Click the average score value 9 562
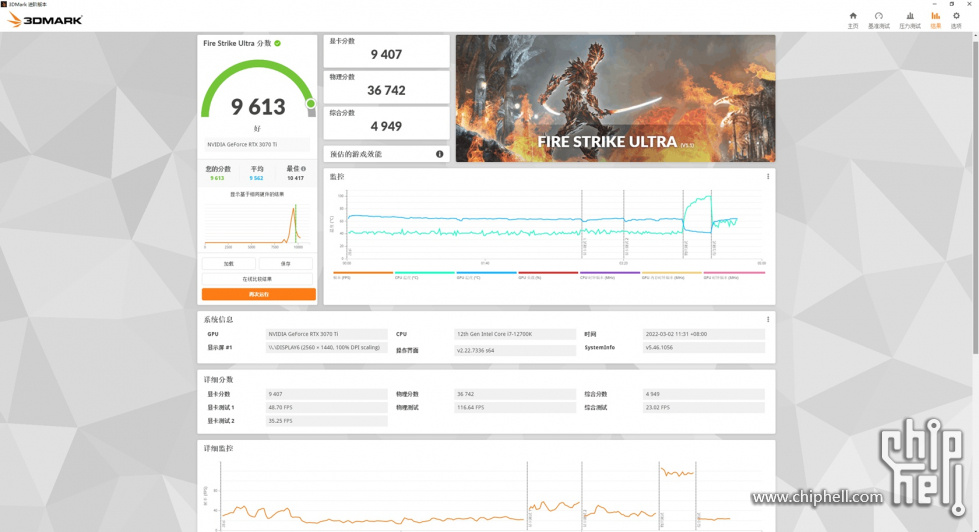Viewport: 979px width, 532px height. (x=257, y=178)
